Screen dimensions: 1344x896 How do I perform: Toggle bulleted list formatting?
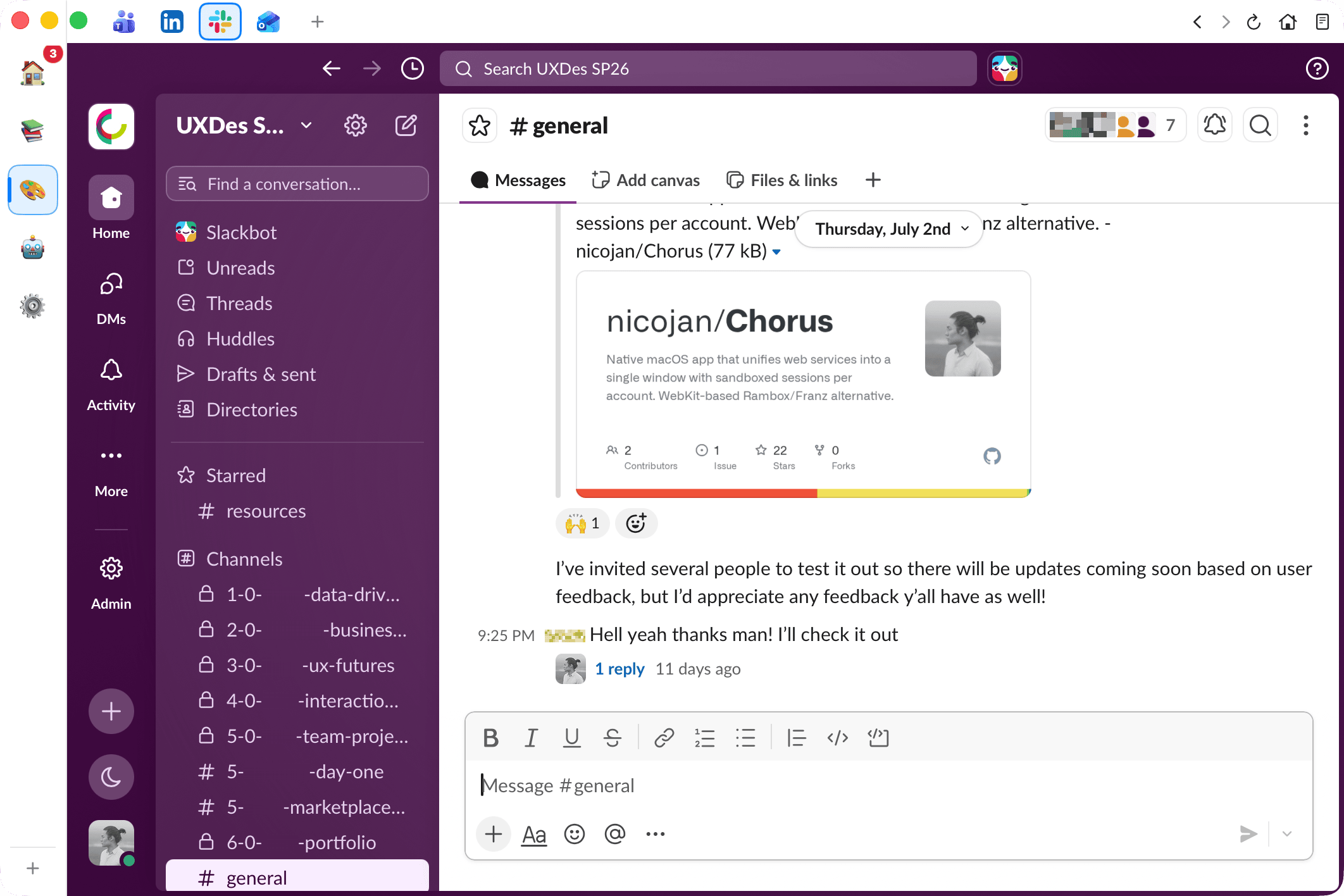click(745, 738)
